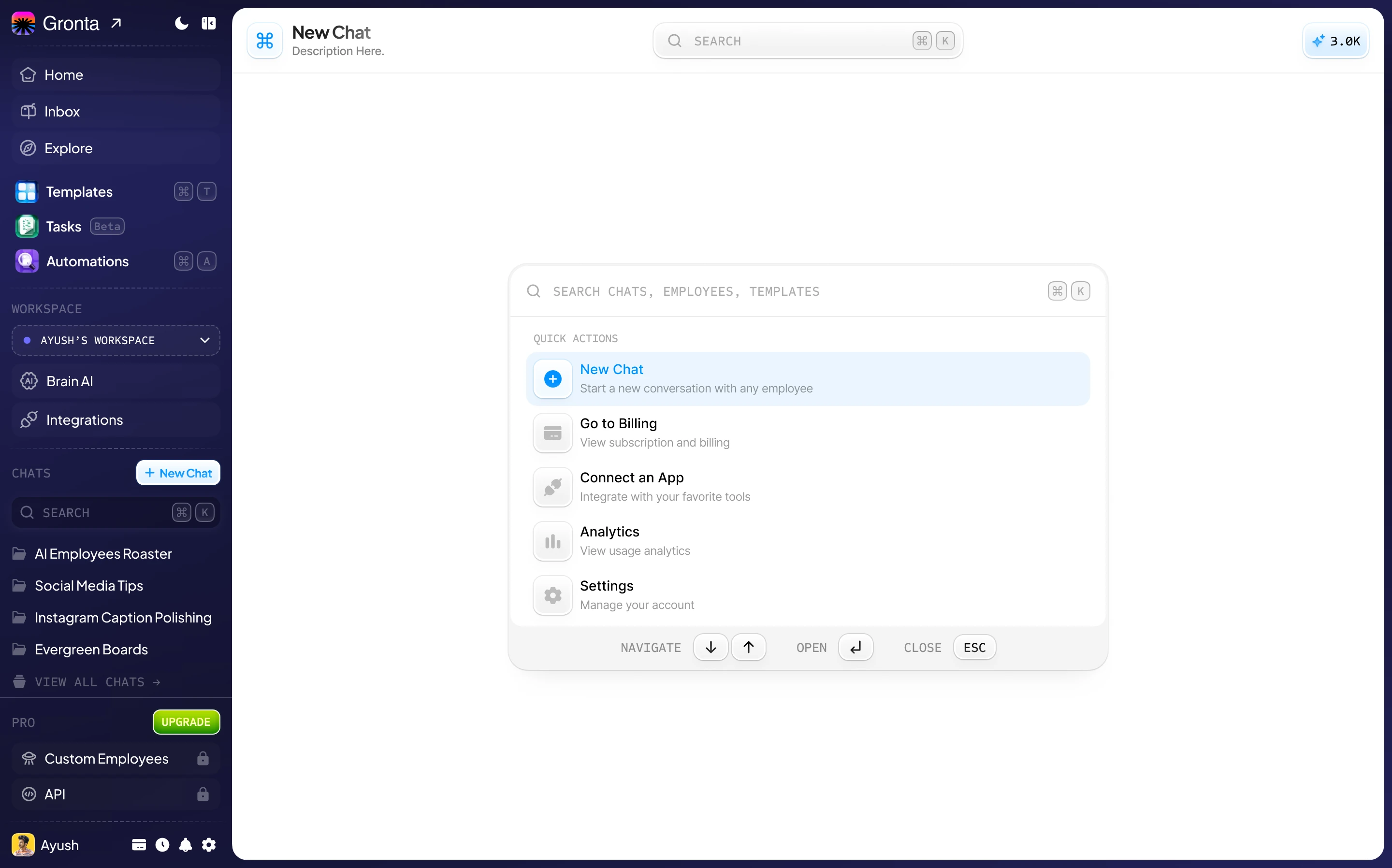Collapse sidebar panel icon

click(208, 24)
